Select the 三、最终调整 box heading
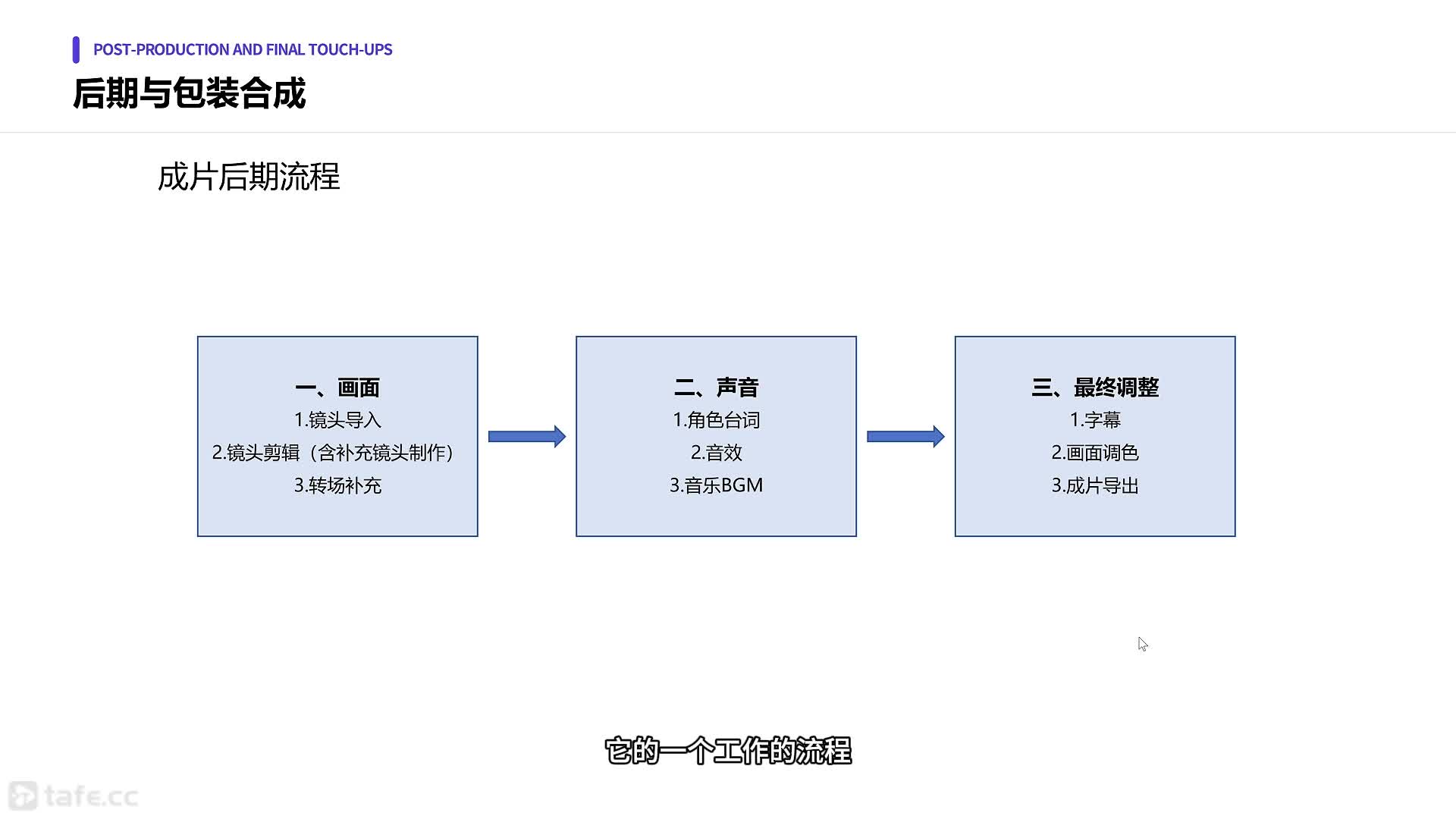 tap(1094, 388)
